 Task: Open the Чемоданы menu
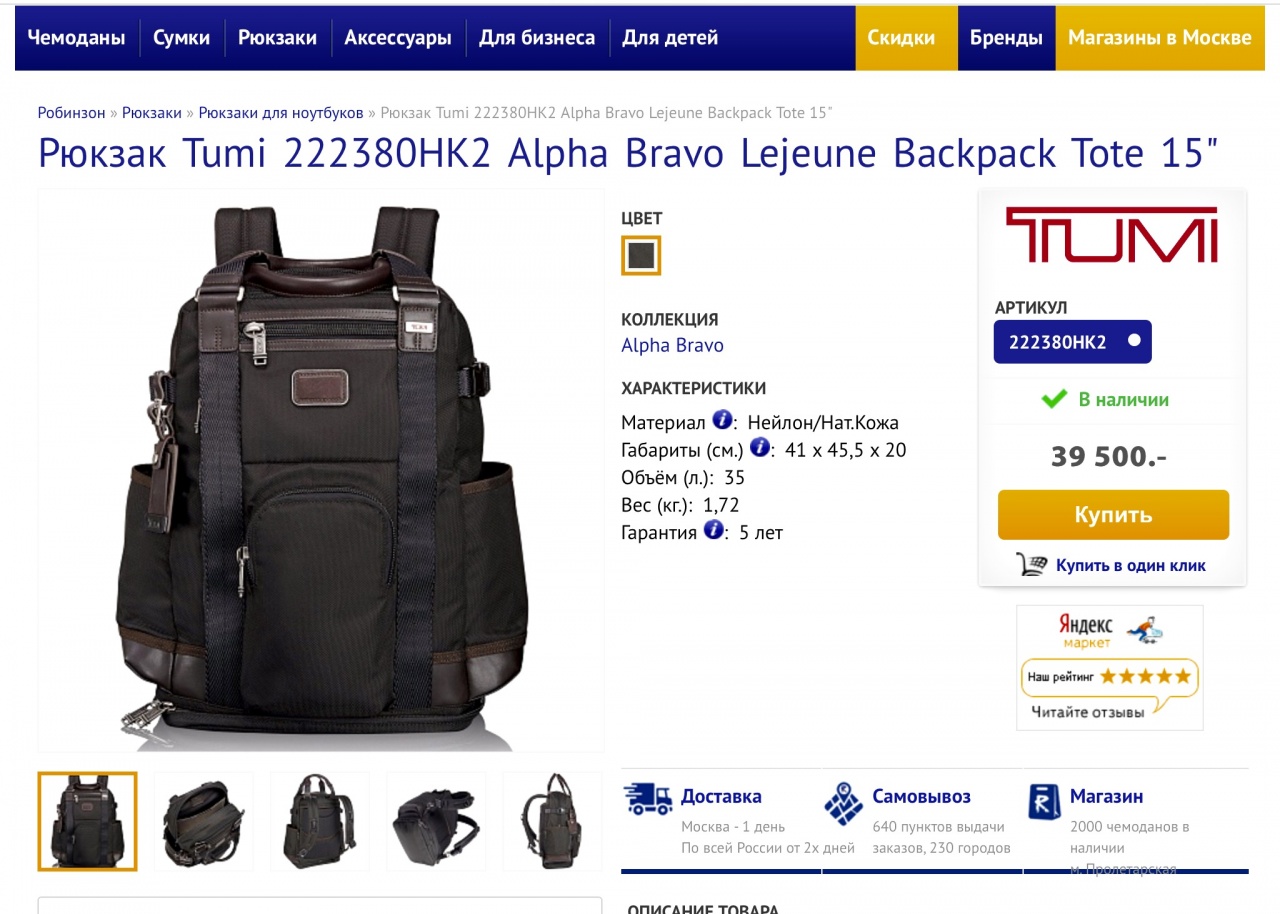point(77,38)
